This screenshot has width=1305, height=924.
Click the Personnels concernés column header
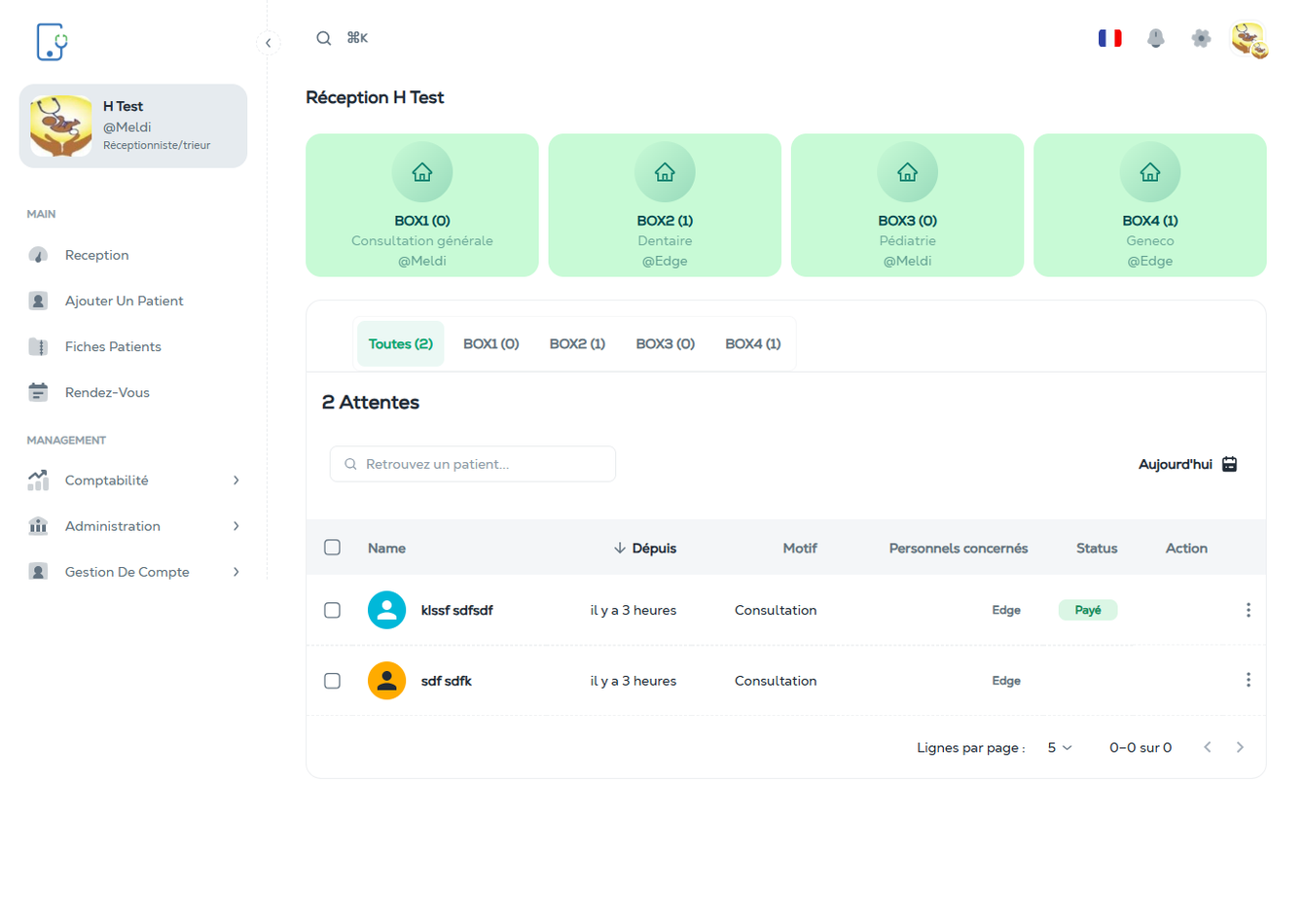pyautogui.click(x=959, y=549)
